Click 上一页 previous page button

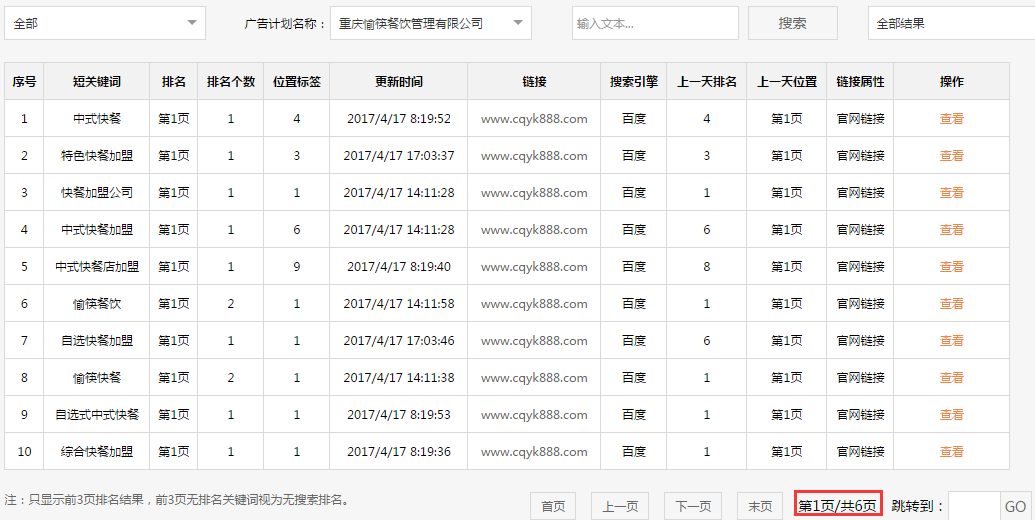click(620, 506)
